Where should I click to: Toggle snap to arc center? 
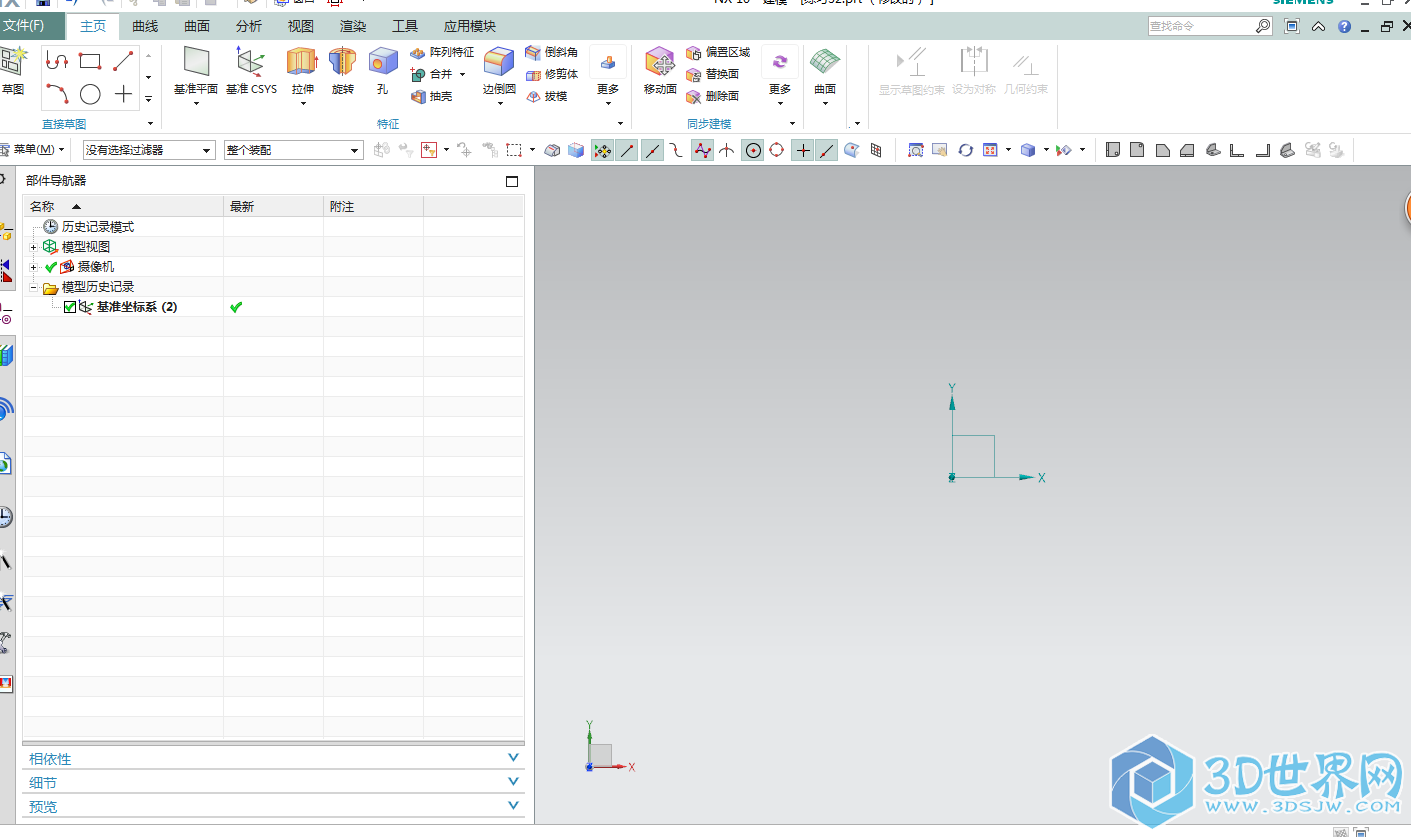point(752,150)
